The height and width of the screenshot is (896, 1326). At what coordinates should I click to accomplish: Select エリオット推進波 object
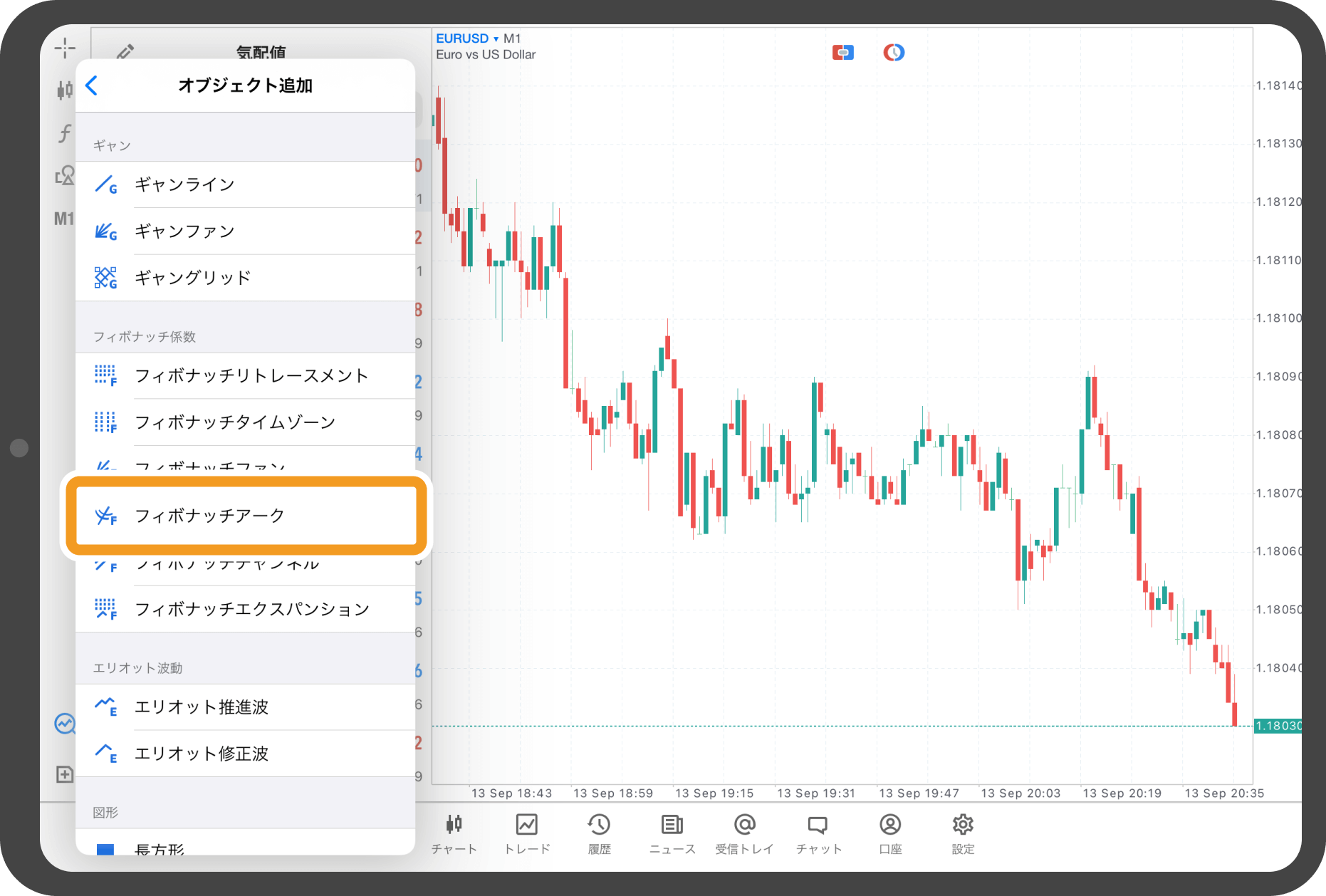pos(203,707)
